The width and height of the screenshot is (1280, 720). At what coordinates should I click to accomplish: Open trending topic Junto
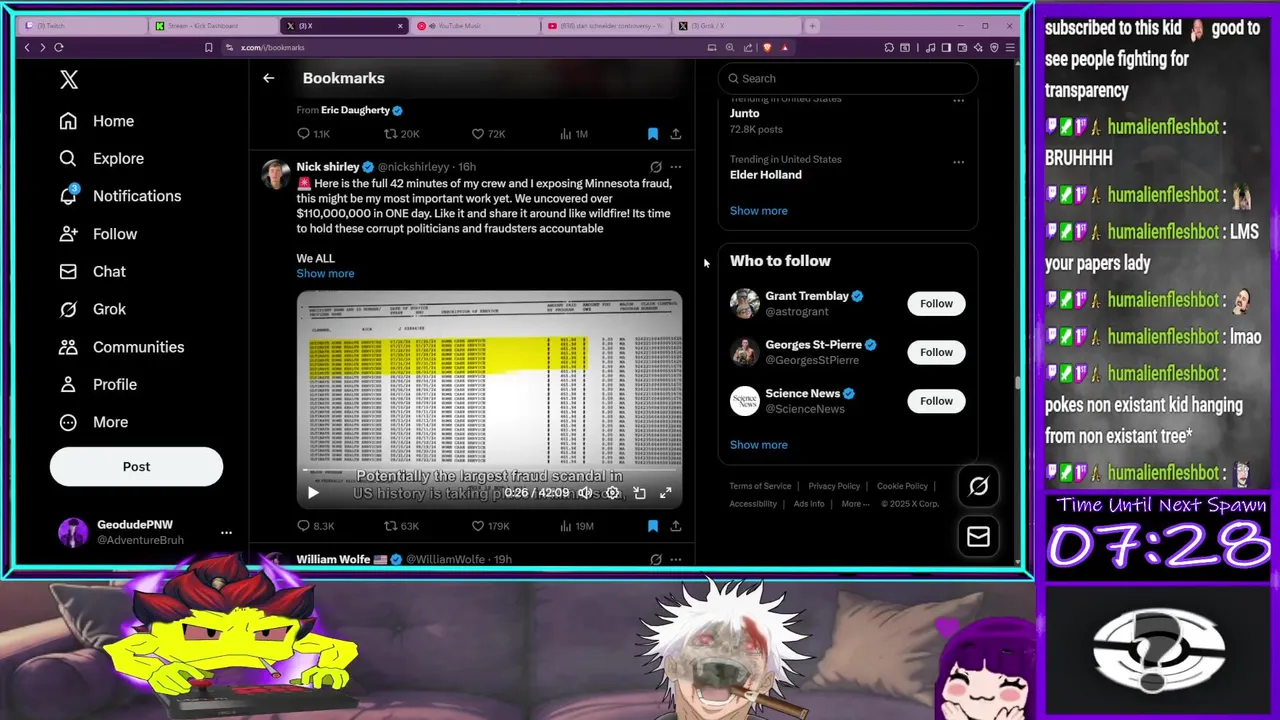[x=744, y=113]
